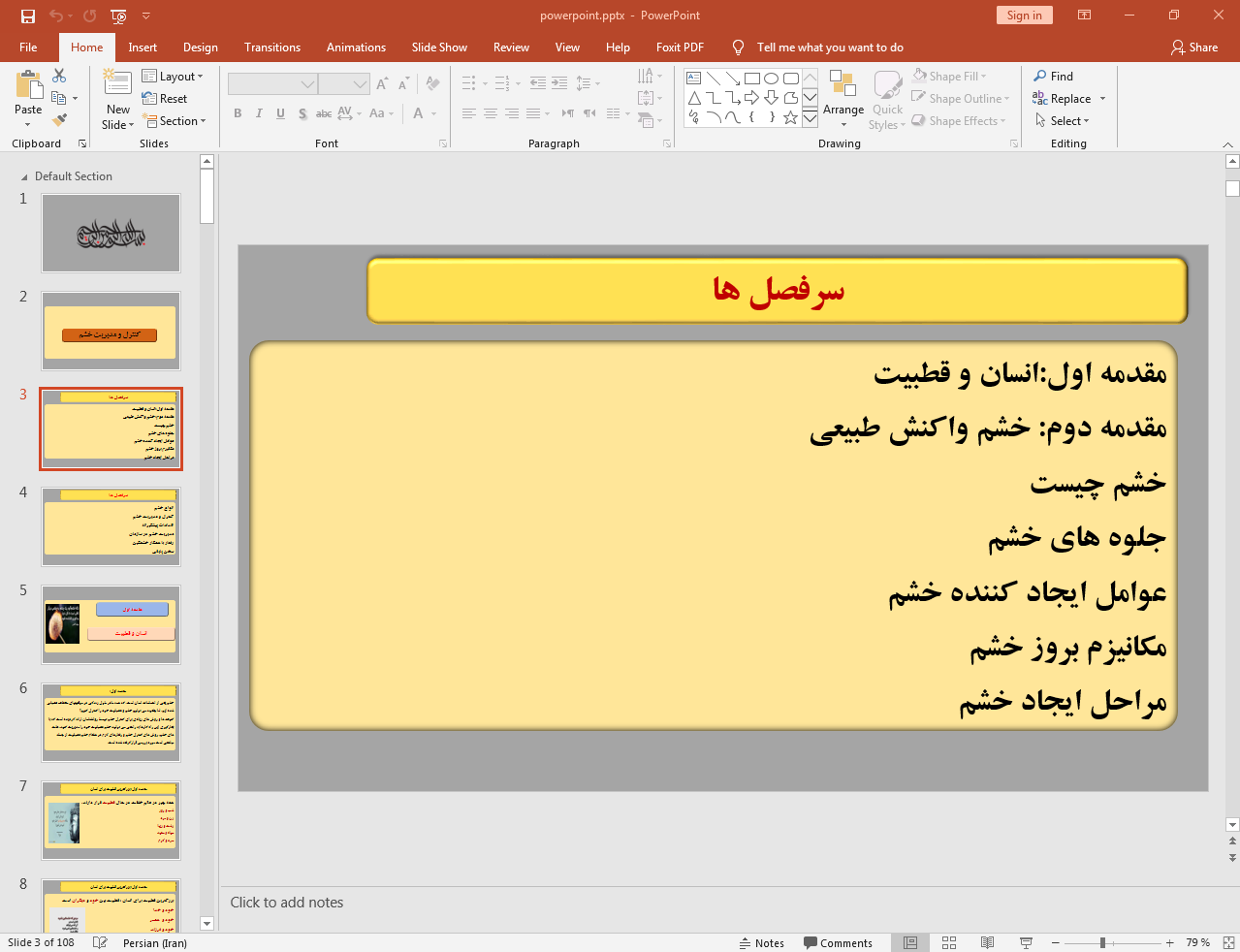Click the Undo arrow

click(56, 16)
